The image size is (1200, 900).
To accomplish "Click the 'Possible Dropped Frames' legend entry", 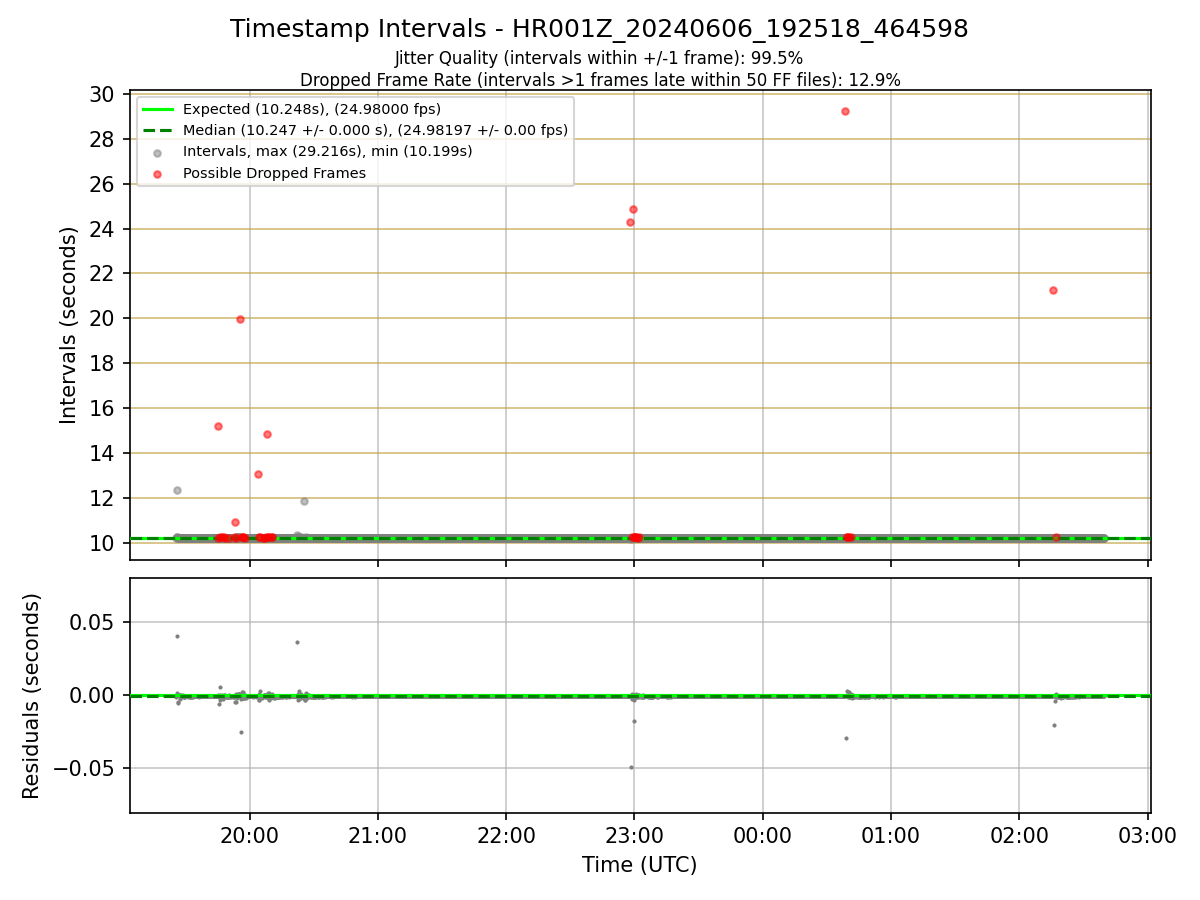I will tap(274, 173).
